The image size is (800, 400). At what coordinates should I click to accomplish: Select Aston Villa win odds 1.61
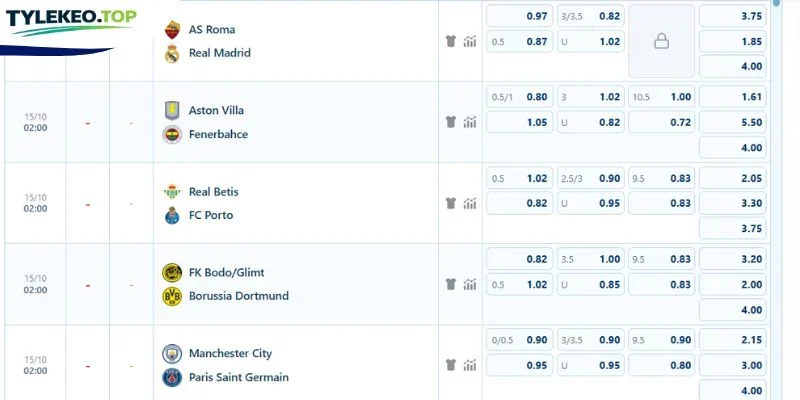tap(732, 97)
